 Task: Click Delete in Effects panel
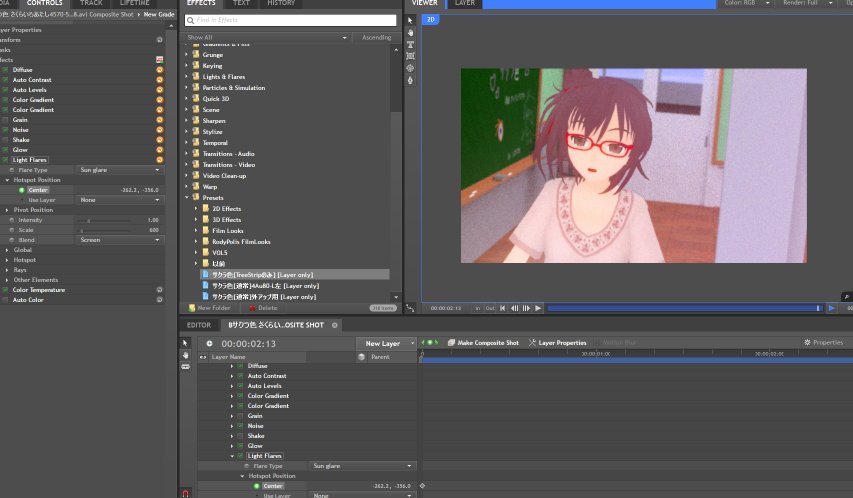coord(263,308)
